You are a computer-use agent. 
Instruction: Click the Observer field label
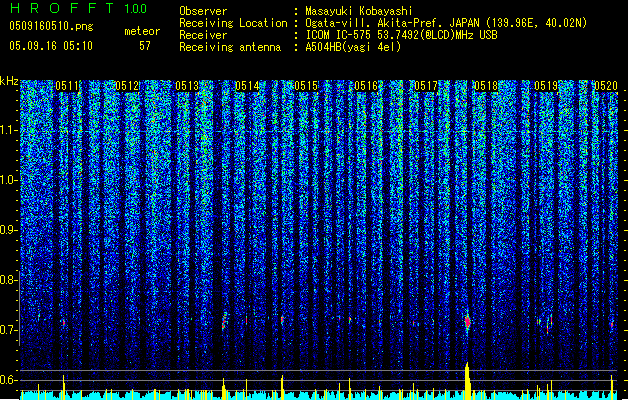click(x=203, y=11)
